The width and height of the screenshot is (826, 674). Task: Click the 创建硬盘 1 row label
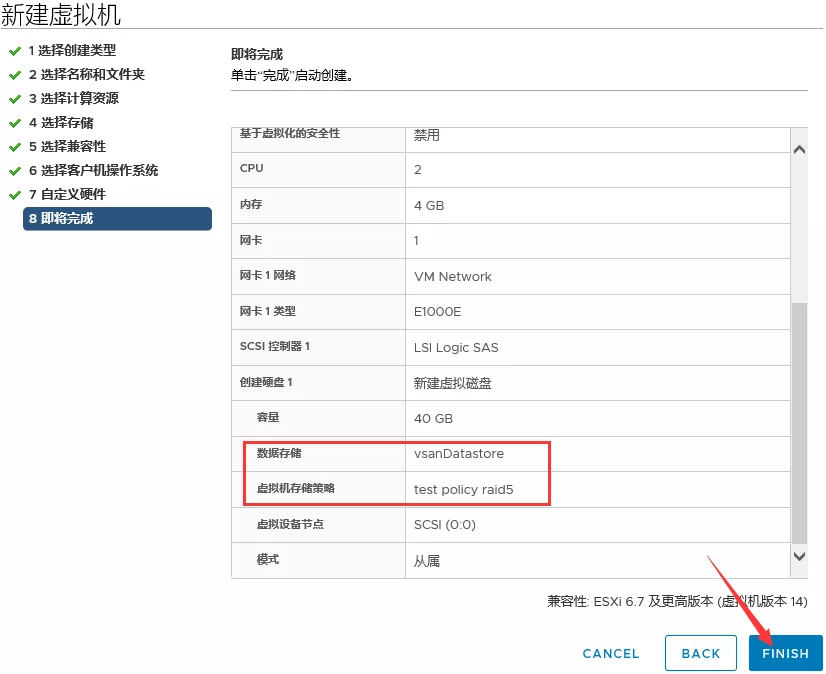[x=266, y=382]
